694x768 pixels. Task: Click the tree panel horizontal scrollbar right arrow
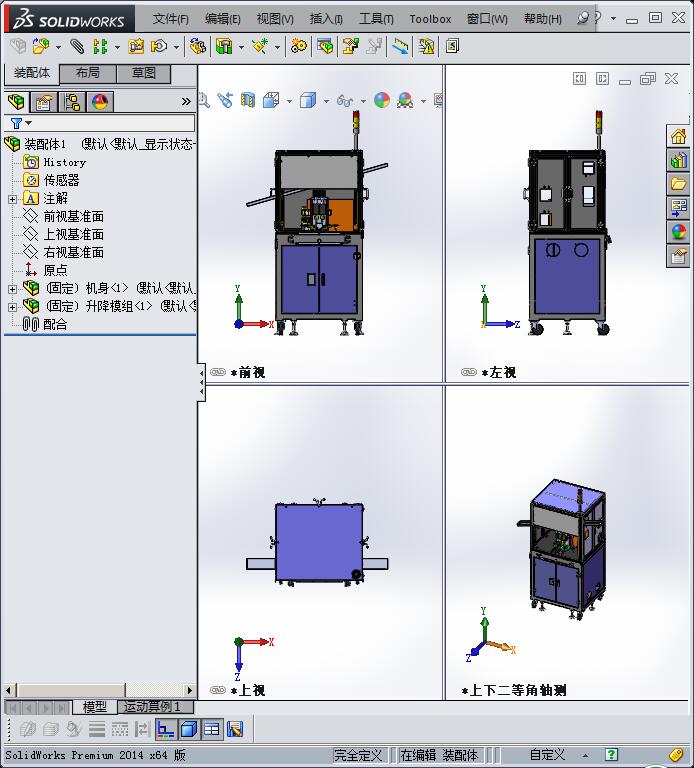[190, 690]
